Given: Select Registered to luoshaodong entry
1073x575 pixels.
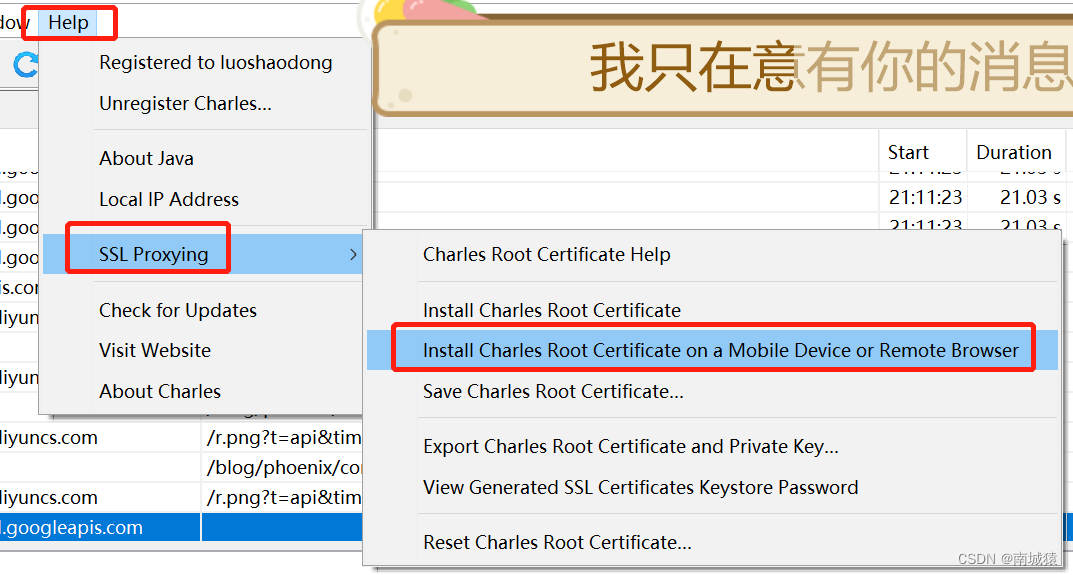Looking at the screenshot, I should (x=216, y=62).
